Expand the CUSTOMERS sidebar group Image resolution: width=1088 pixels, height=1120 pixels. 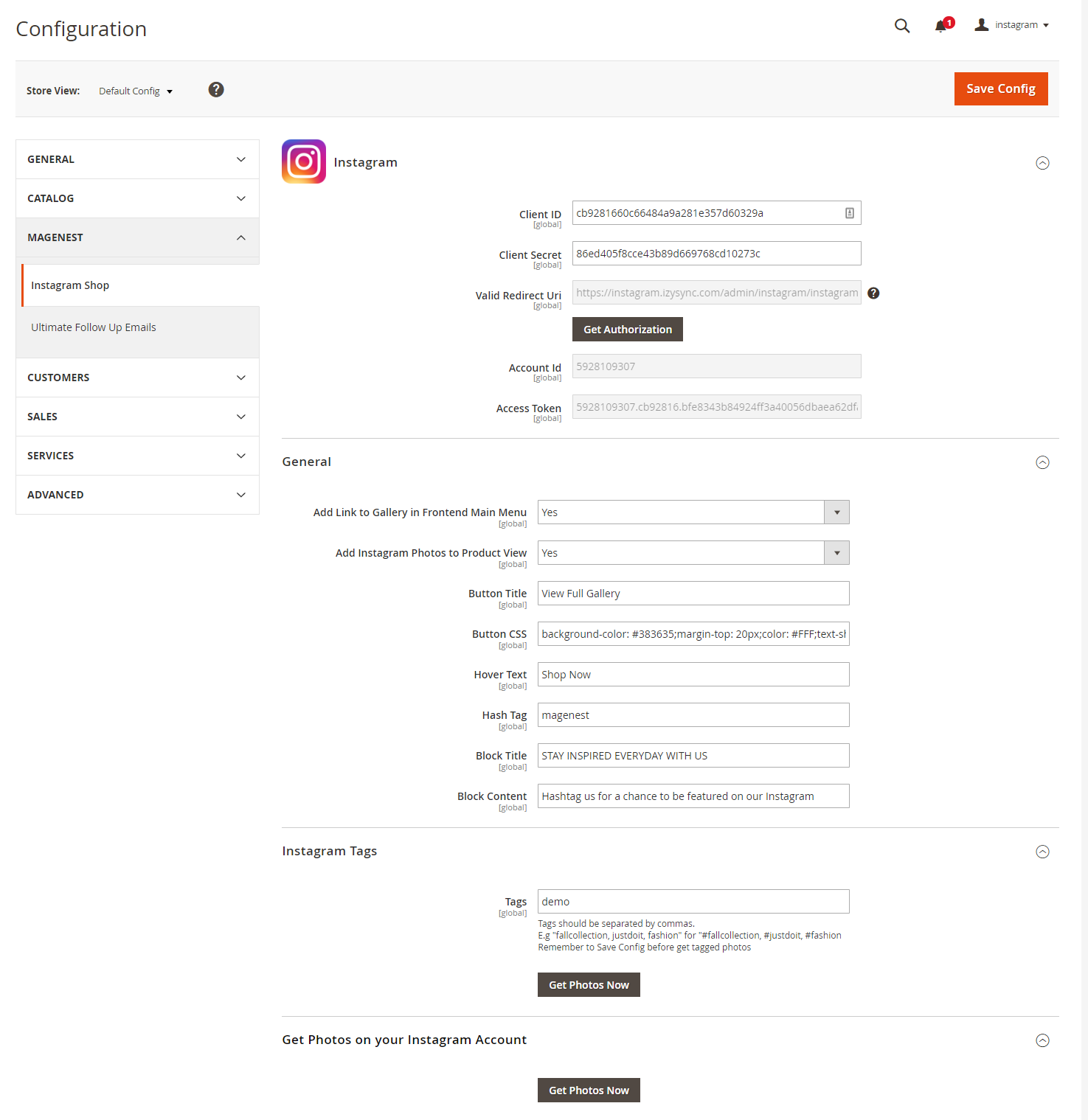pyautogui.click(x=137, y=378)
